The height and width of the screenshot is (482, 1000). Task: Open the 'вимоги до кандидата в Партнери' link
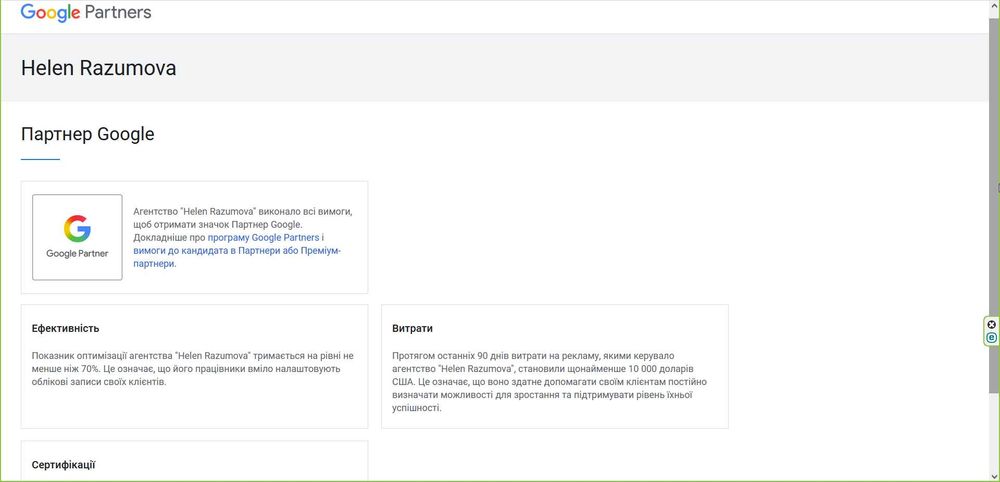(237, 257)
